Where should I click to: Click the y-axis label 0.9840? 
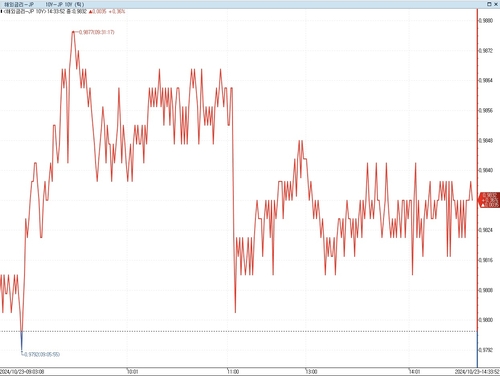(x=486, y=170)
